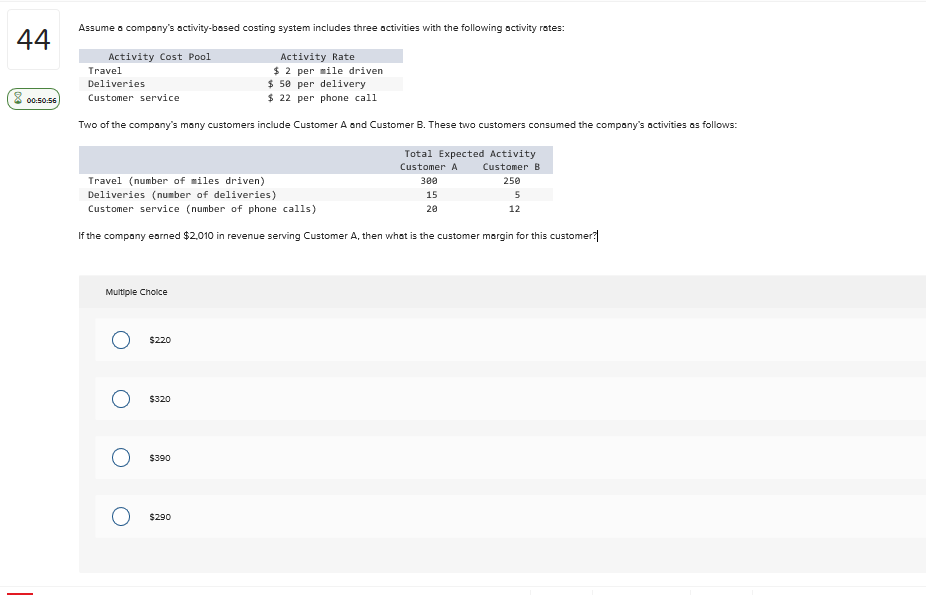The image size is (926, 595).
Task: Click the Customer B column label
Action: click(510, 166)
